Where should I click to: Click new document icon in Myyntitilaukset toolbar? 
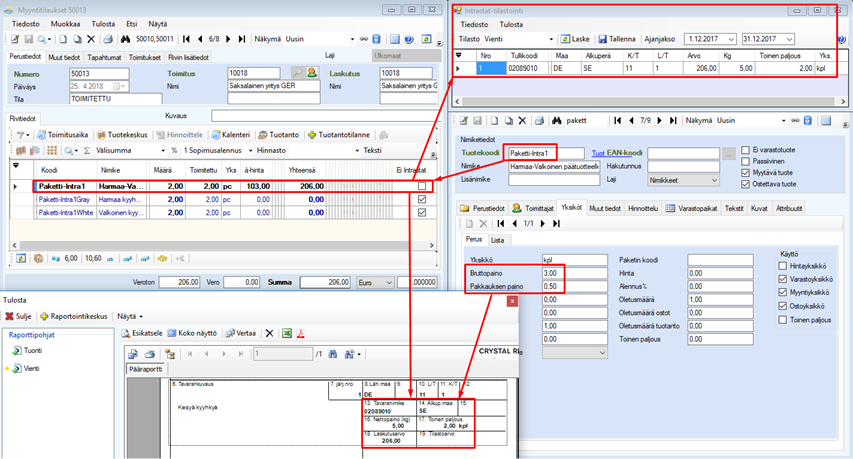pos(64,39)
